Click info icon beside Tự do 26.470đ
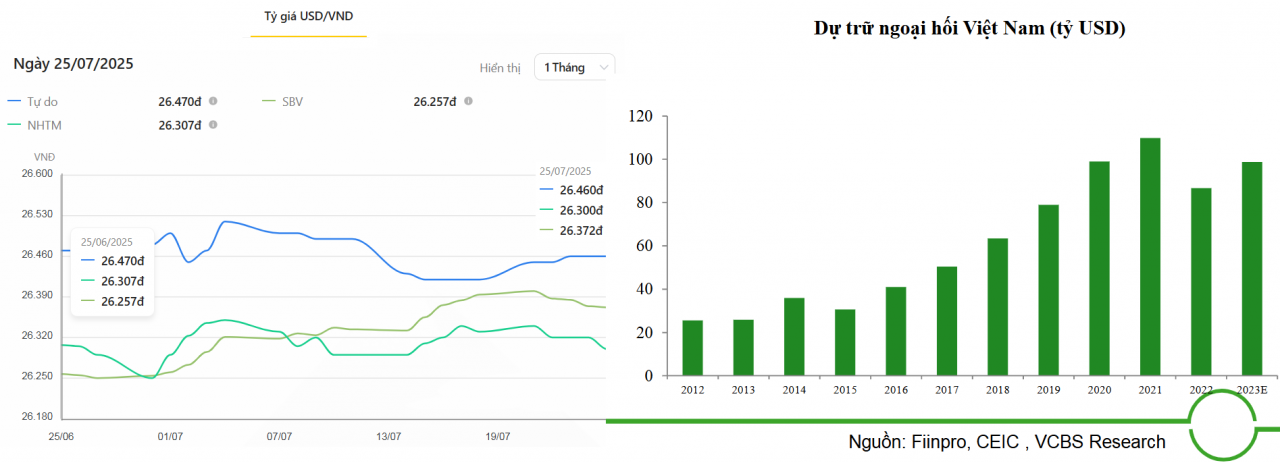This screenshot has height=463, width=1280. [213, 101]
